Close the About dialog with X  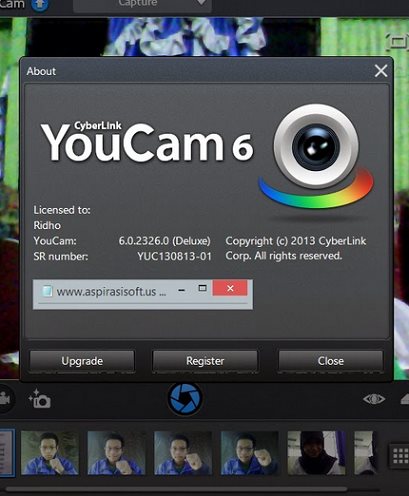(x=381, y=71)
